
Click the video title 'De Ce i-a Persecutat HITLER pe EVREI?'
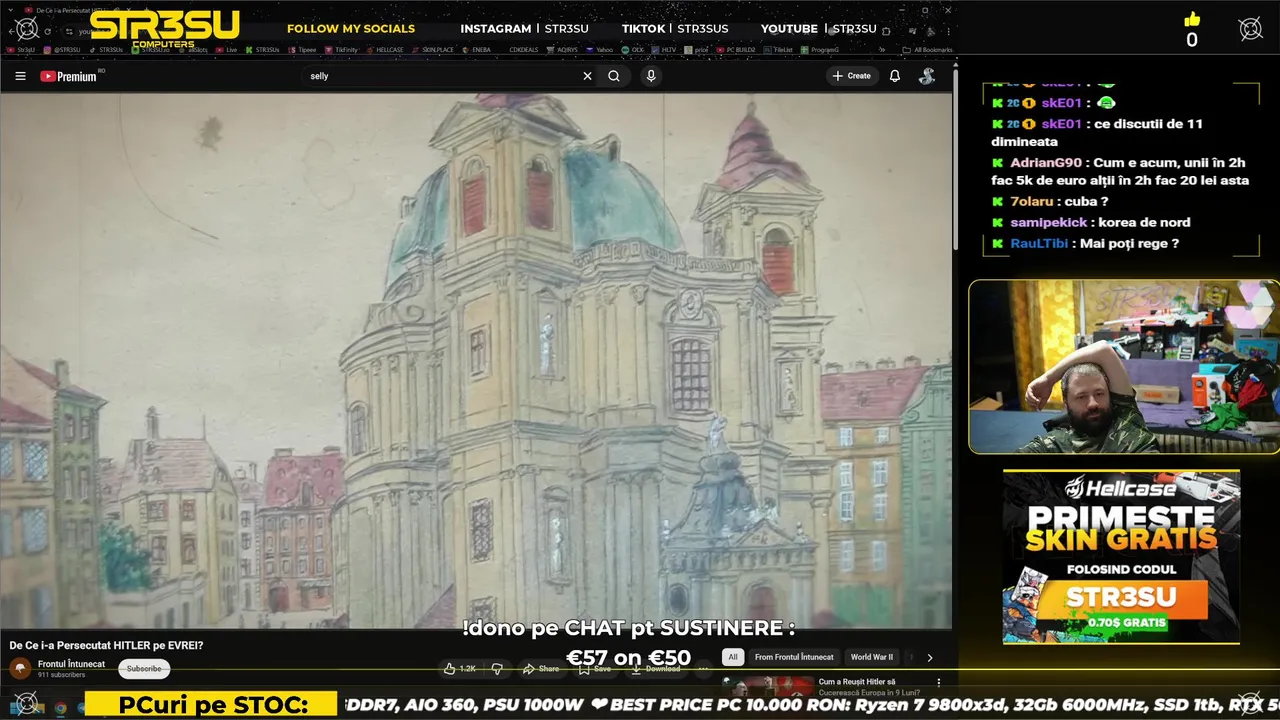(106, 645)
